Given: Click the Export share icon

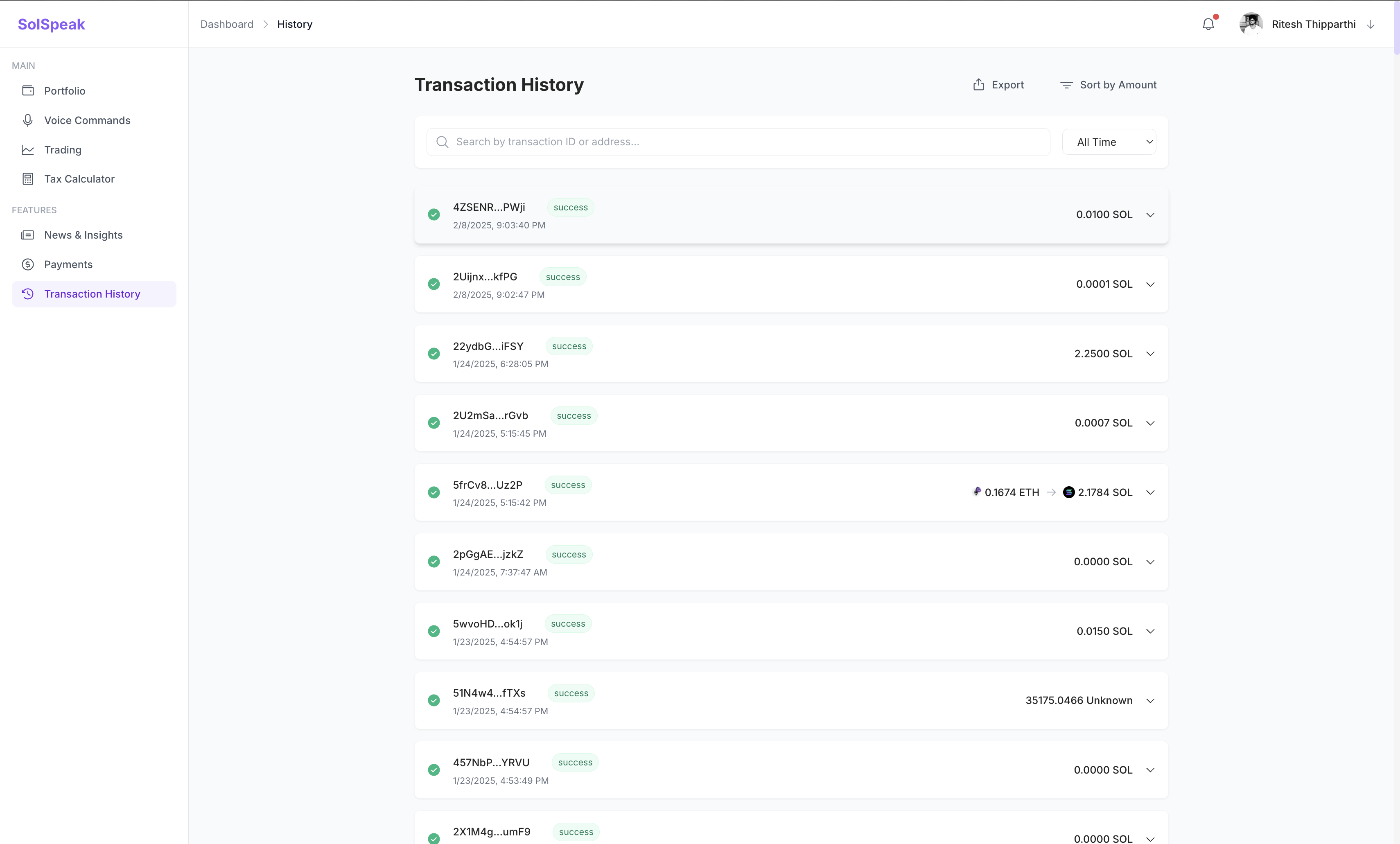Looking at the screenshot, I should coord(978,85).
